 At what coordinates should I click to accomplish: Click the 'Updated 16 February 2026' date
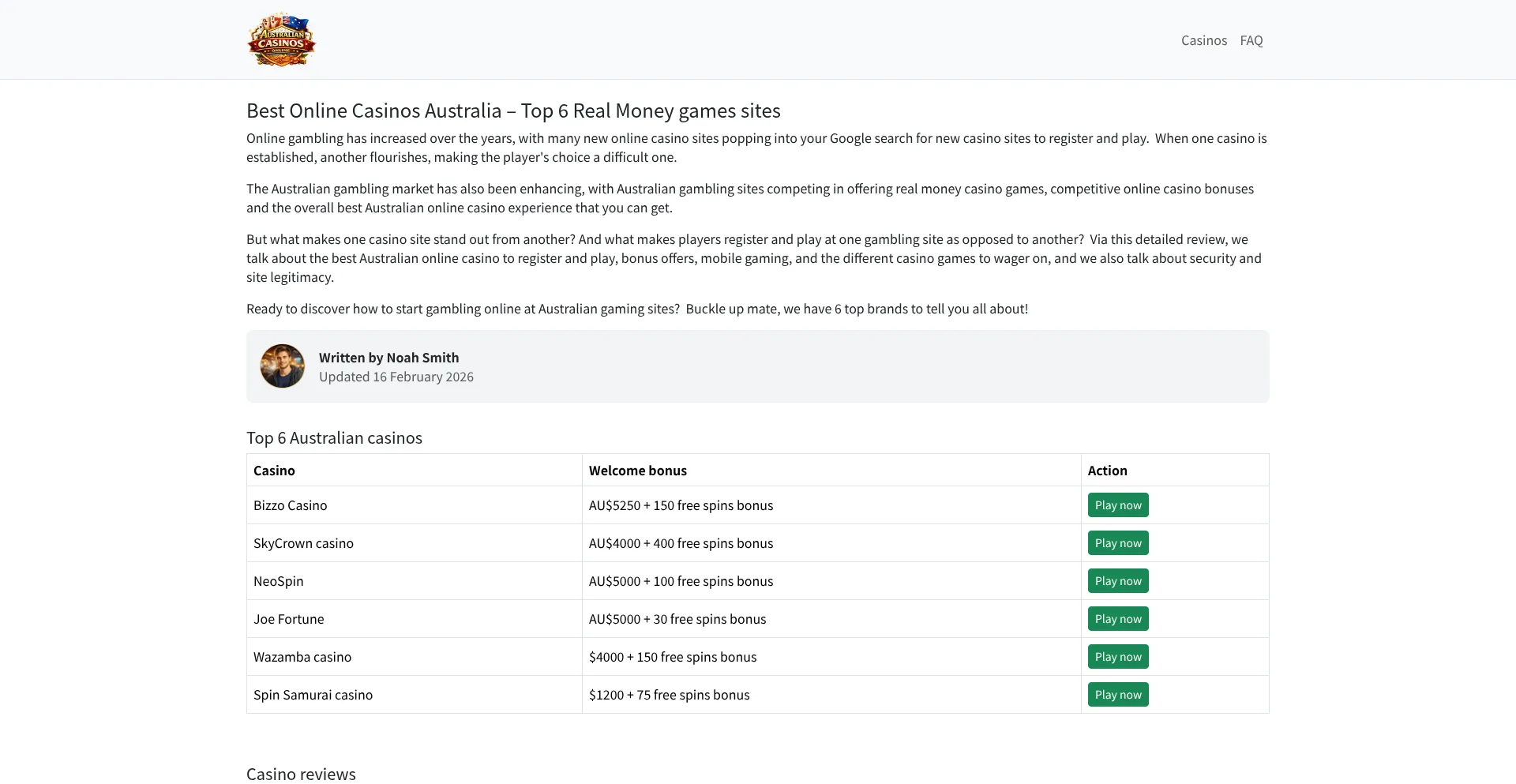point(396,377)
